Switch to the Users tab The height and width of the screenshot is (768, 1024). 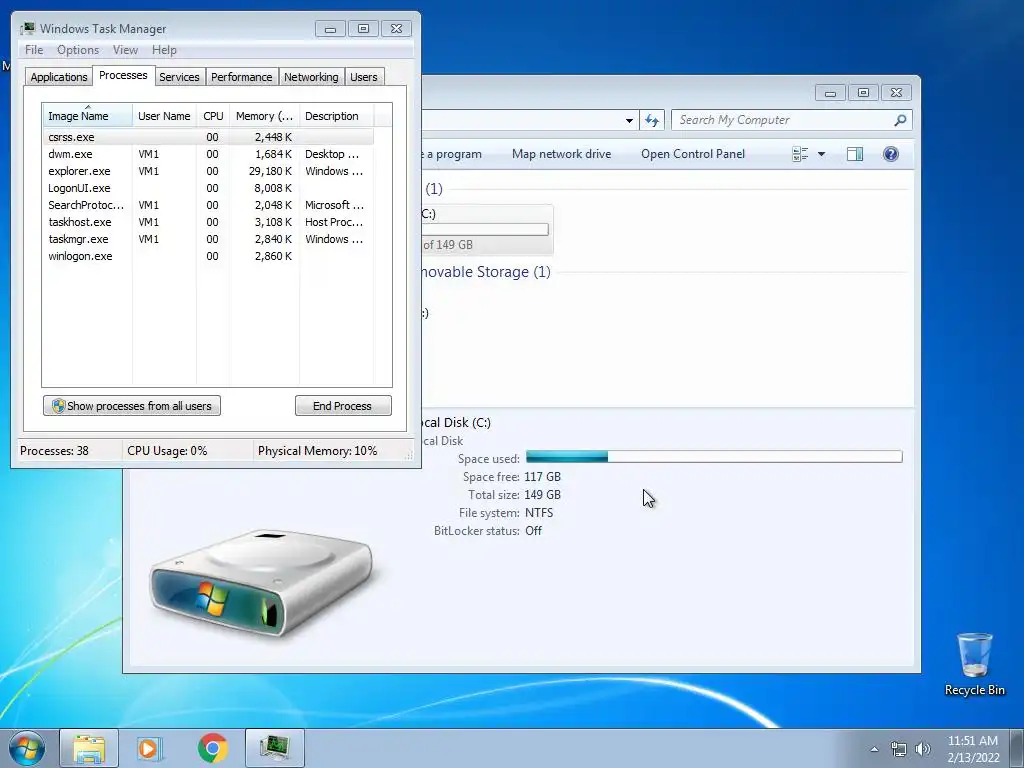click(364, 77)
